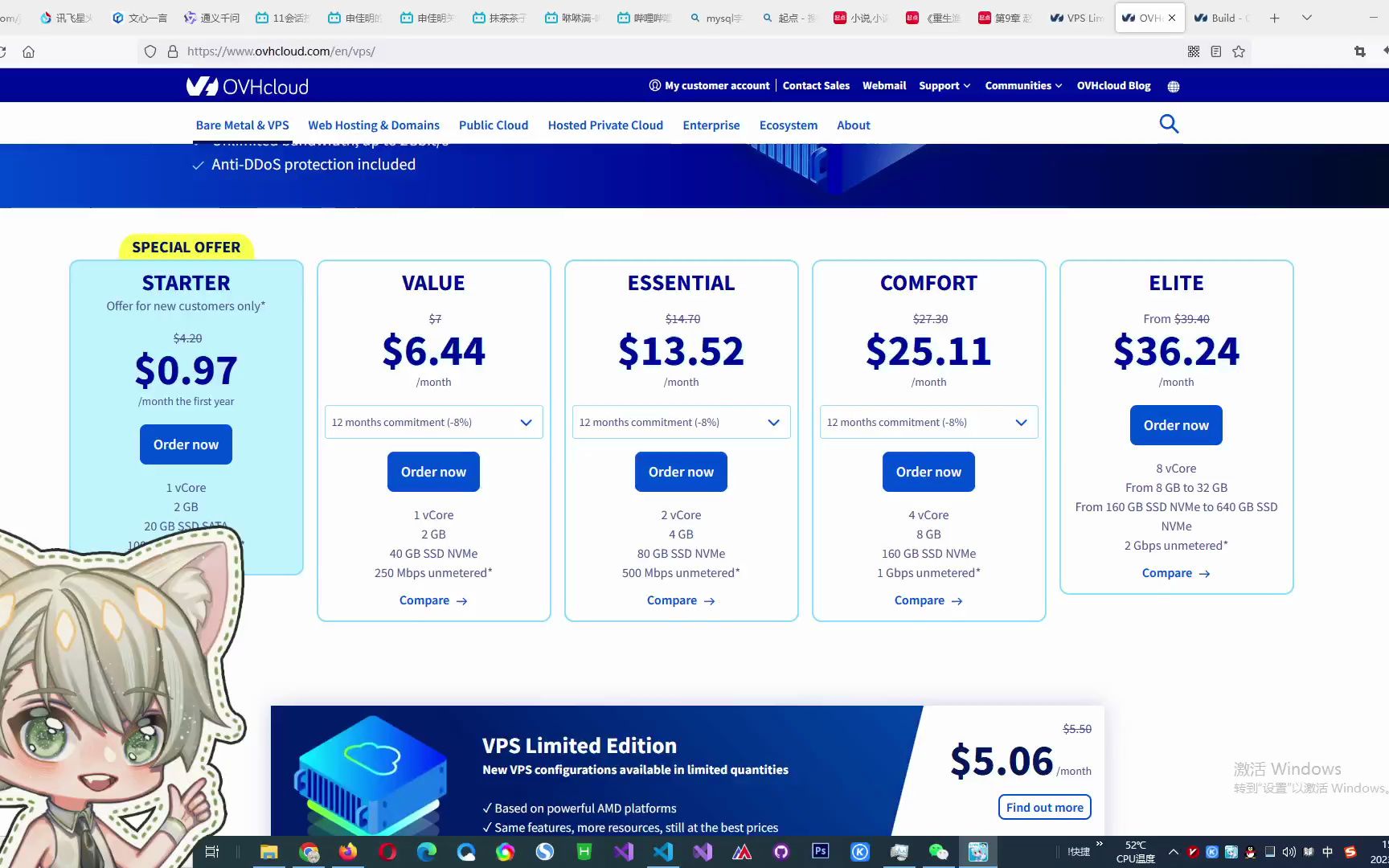Switch to the mysql search tab
1389x868 pixels.
click(716, 18)
